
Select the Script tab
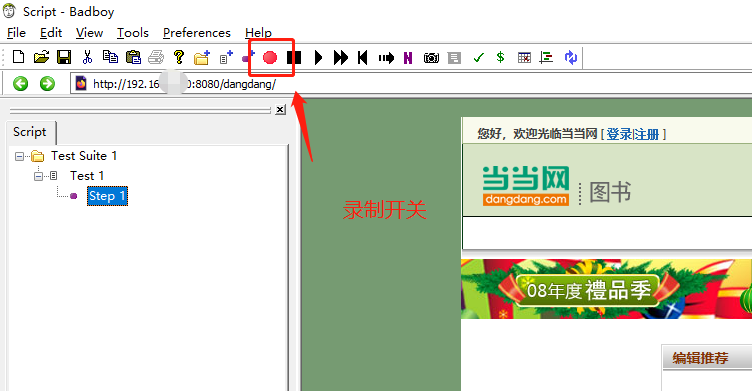pyautogui.click(x=30, y=132)
